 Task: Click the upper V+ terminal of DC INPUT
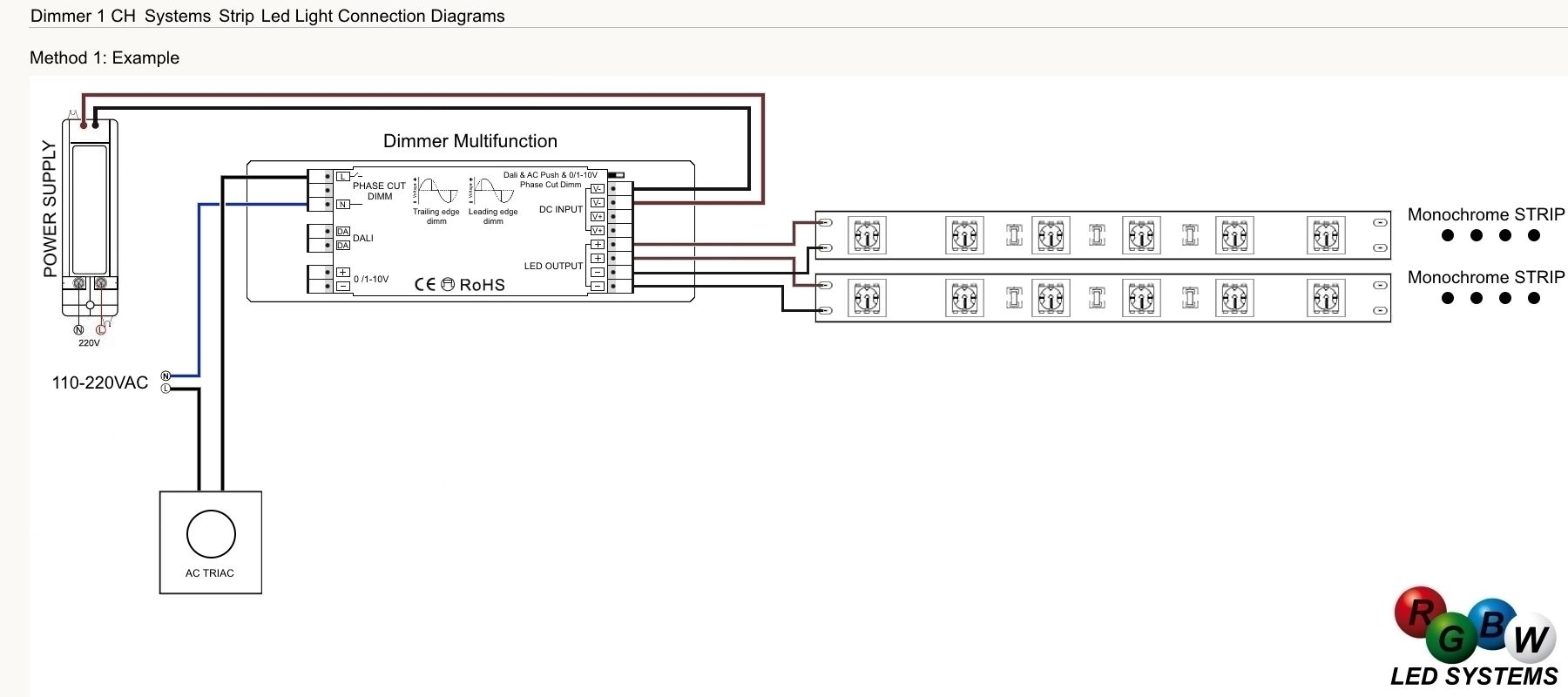coord(598,216)
